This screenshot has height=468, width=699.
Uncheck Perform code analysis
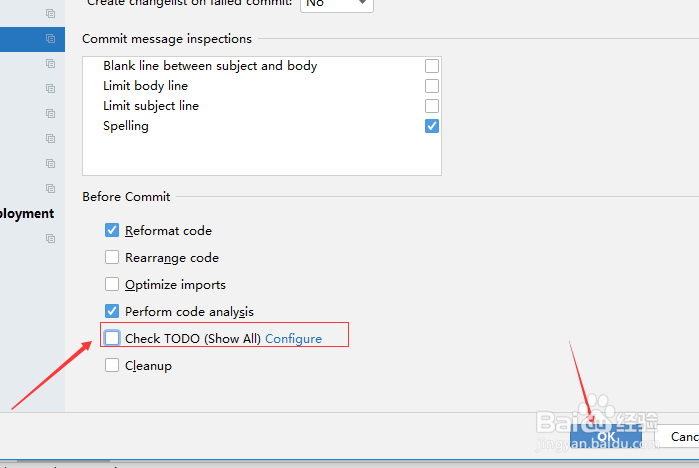tap(112, 311)
